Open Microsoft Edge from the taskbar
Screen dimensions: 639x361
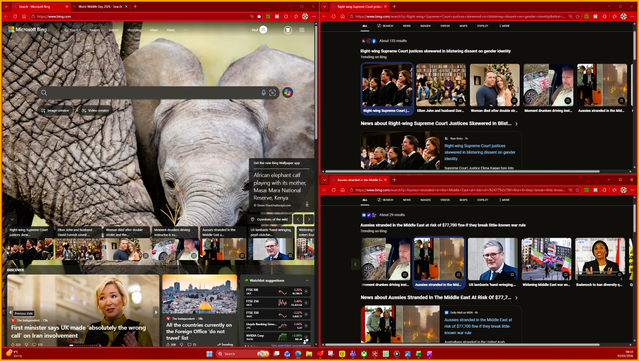[x=298, y=354]
